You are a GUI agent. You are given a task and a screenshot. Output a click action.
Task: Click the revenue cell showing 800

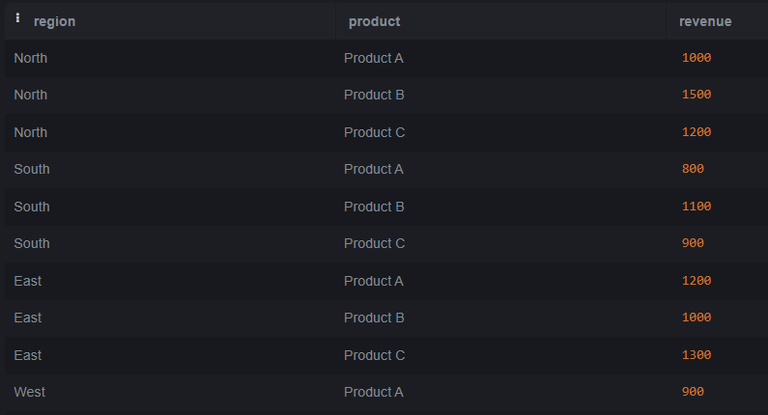tap(692, 169)
